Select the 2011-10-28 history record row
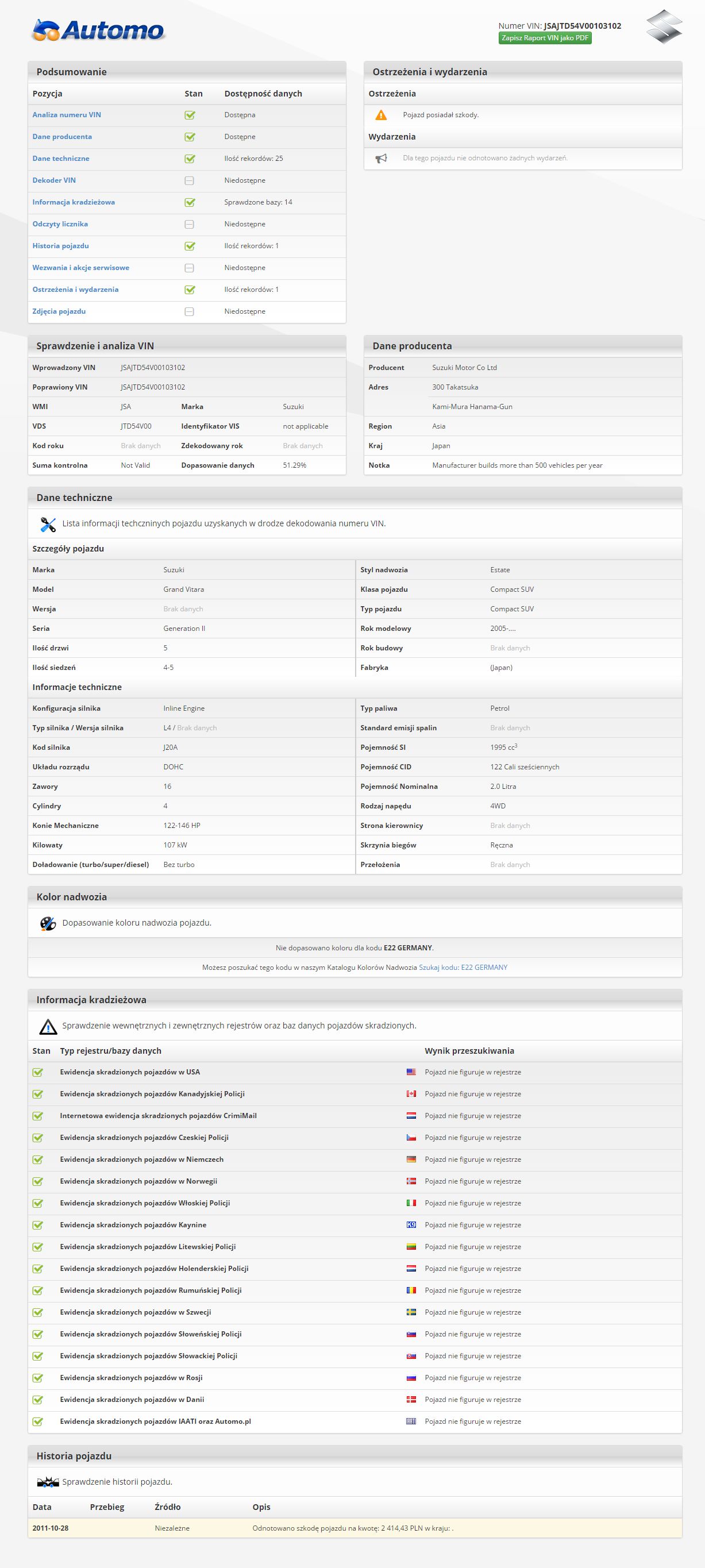Screen dimensions: 705x1568 (x=355, y=1528)
